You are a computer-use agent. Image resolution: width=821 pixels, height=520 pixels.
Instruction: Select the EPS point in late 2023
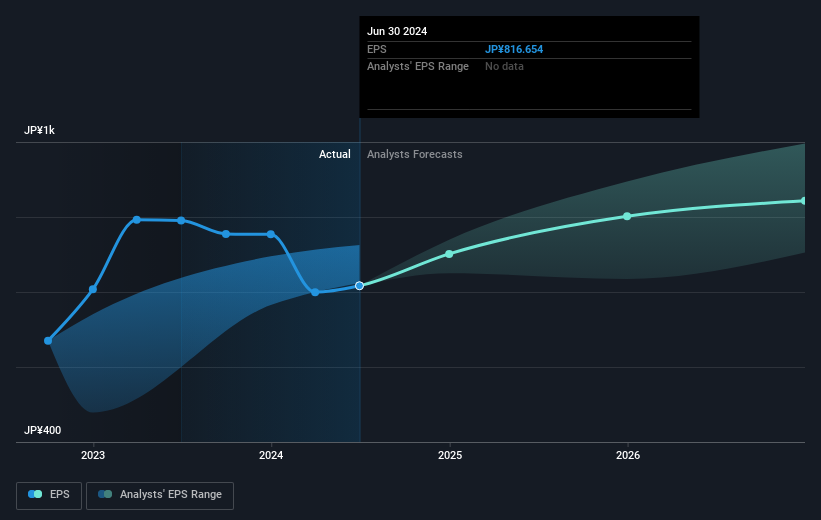click(x=226, y=234)
